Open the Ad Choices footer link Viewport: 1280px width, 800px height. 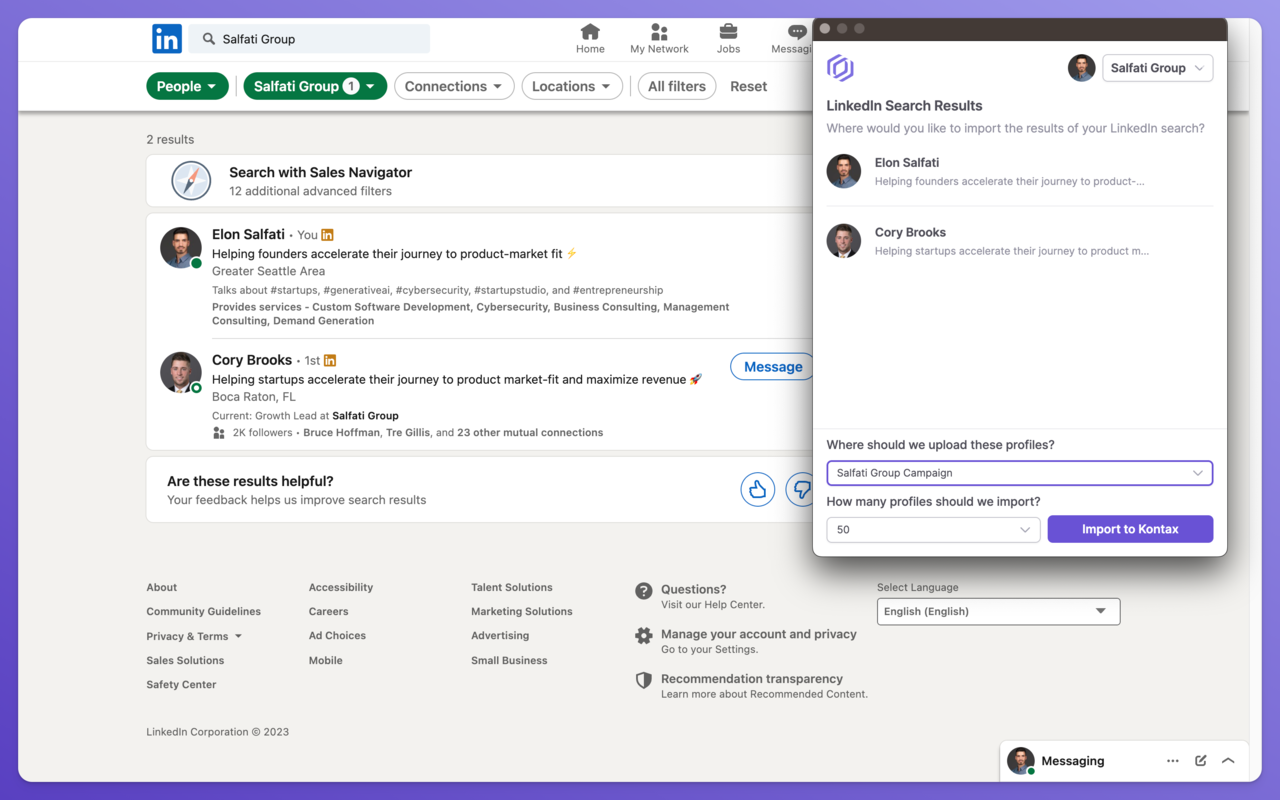point(337,635)
